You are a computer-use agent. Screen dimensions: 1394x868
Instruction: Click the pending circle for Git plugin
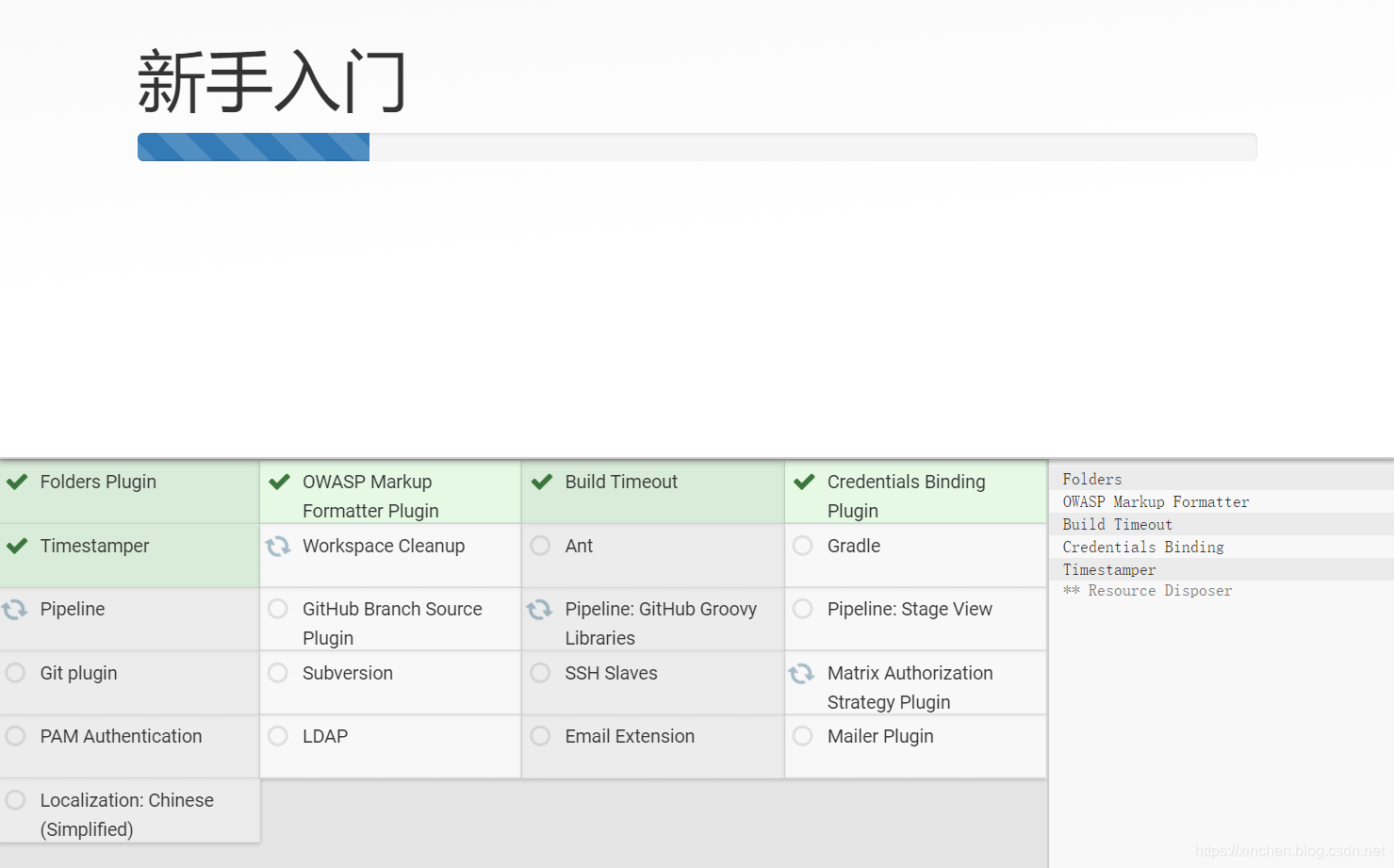pyautogui.click(x=15, y=673)
